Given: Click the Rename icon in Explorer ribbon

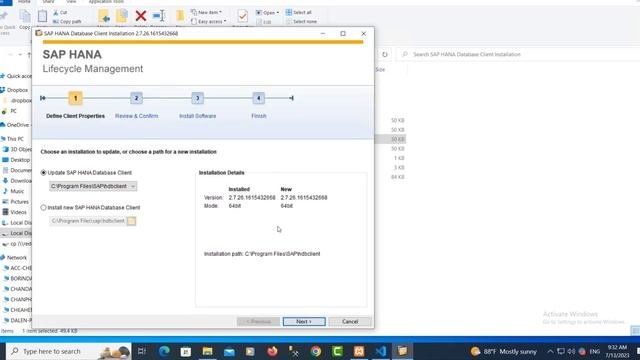Looking at the screenshot, I should coord(159,16).
